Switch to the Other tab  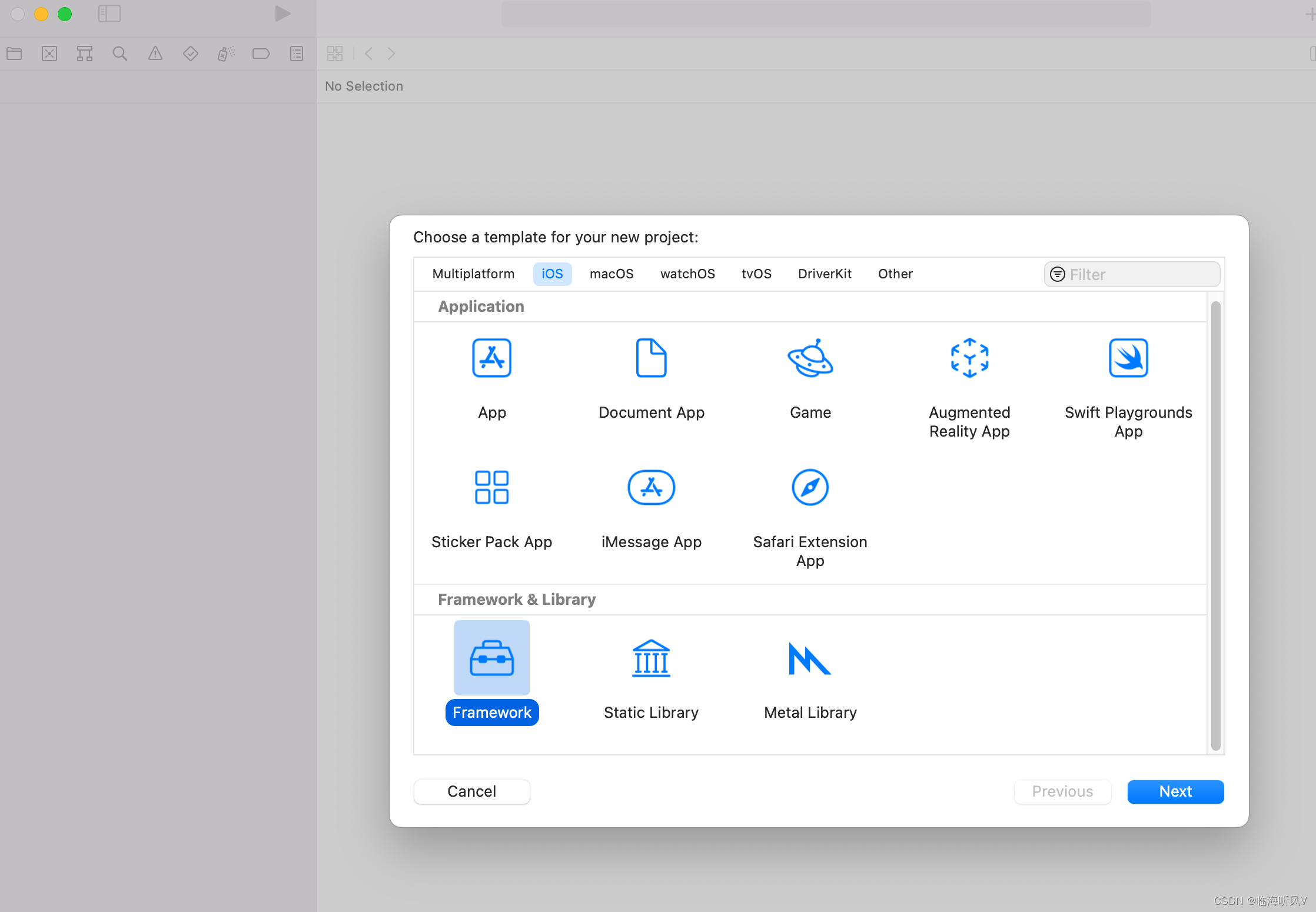(895, 274)
